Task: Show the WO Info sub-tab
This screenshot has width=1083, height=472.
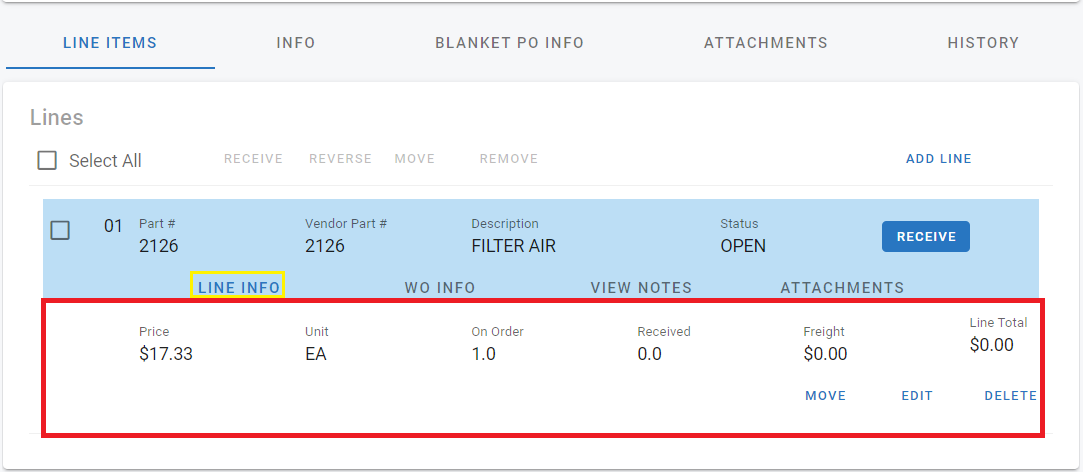Action: 440,287
